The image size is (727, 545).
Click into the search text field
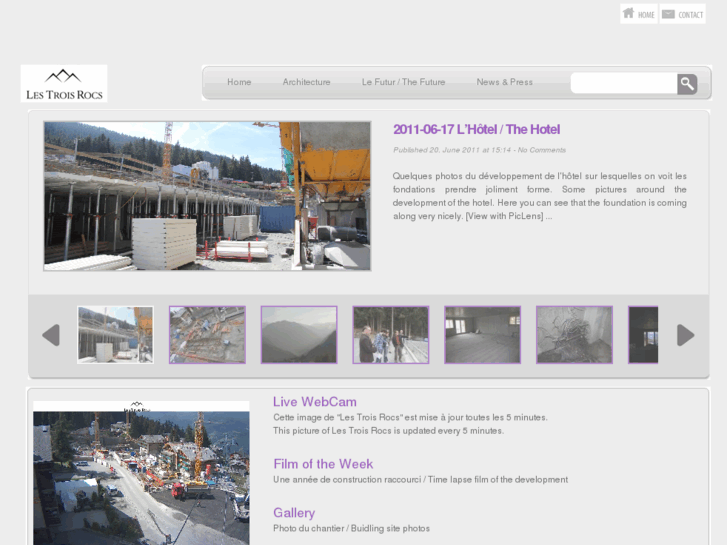click(624, 83)
